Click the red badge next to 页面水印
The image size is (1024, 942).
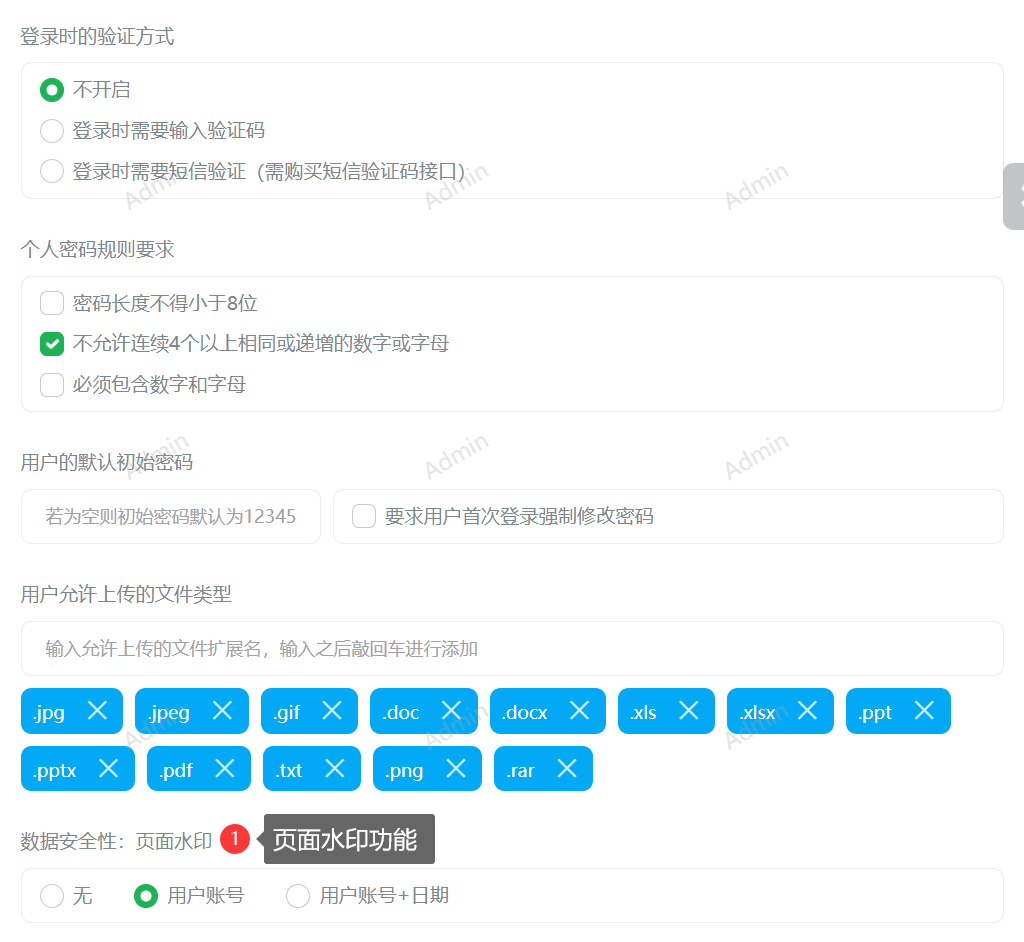(235, 839)
